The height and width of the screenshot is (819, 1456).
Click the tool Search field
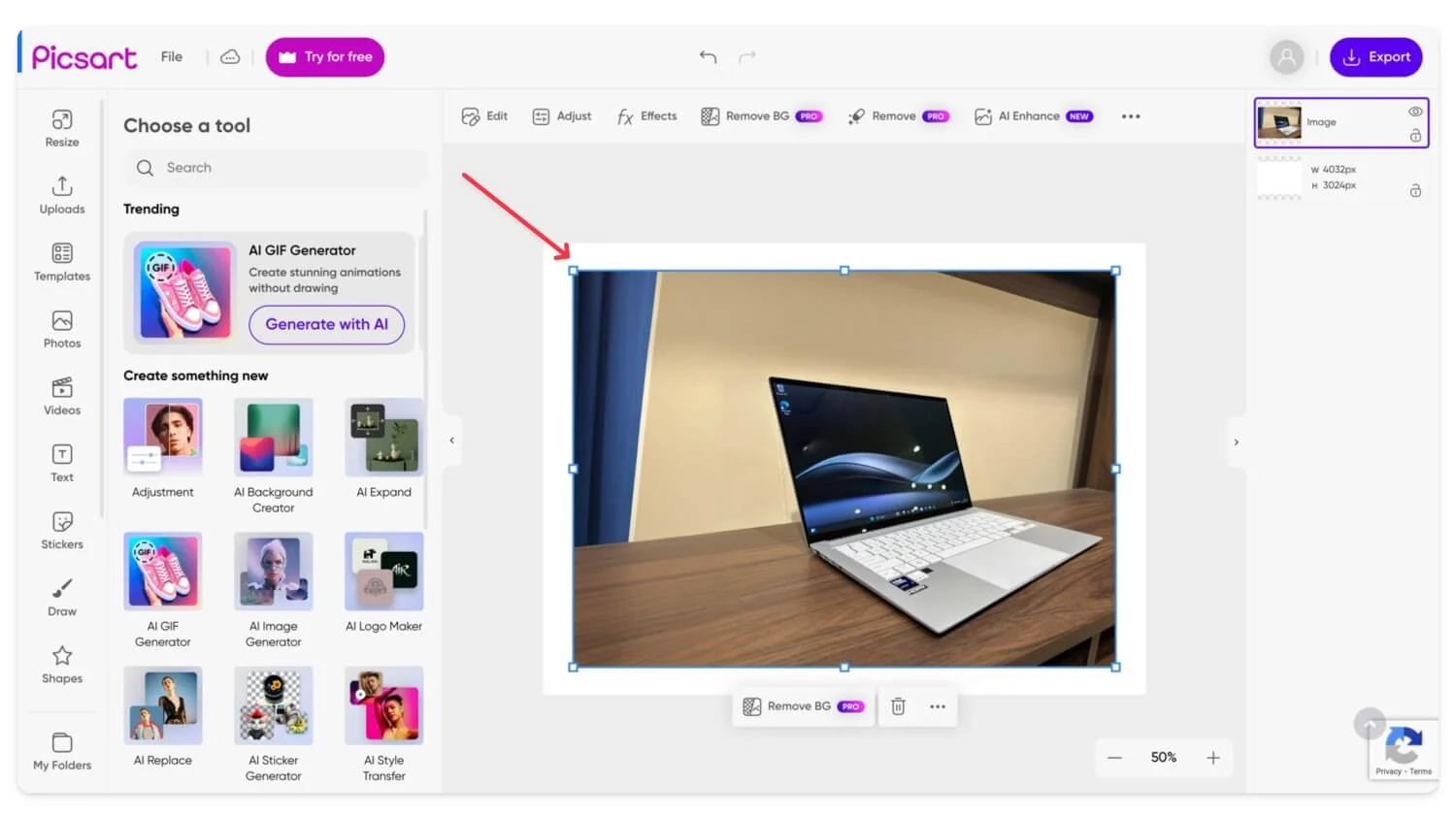tap(275, 168)
